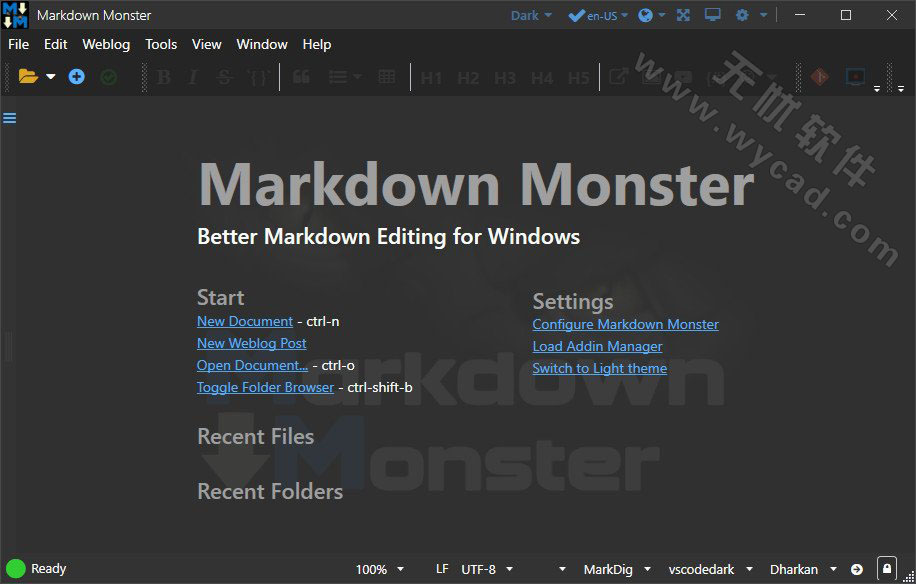Click the globe browser preview icon
The image size is (916, 584).
645,15
